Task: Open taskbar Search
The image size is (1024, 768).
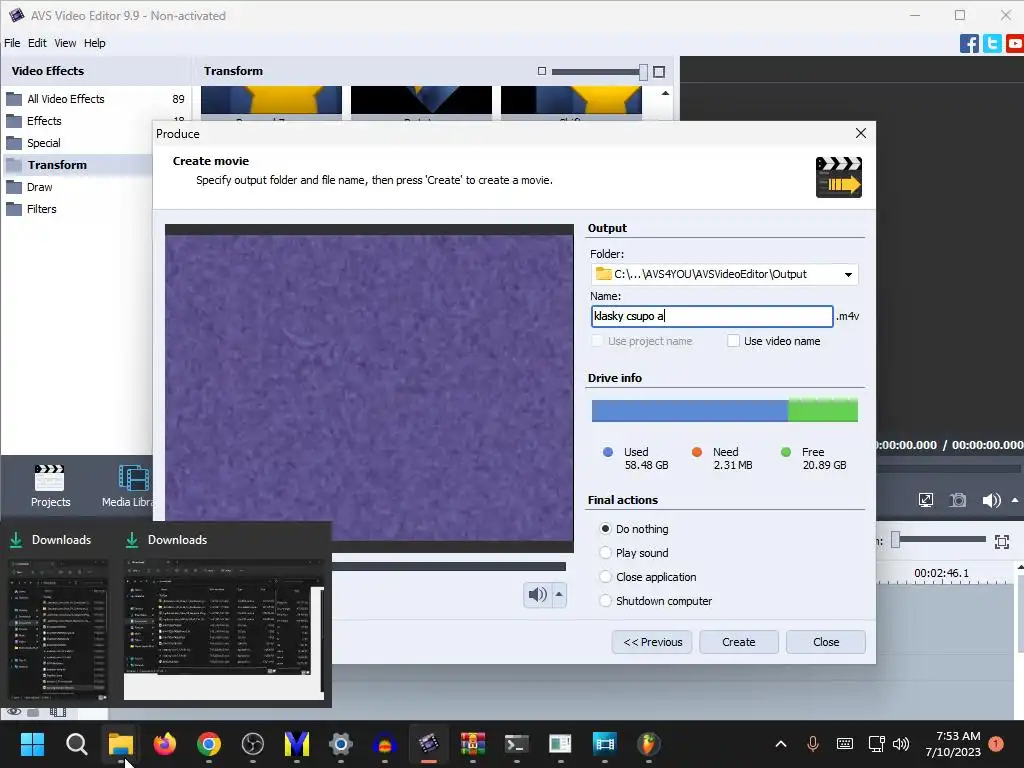Action: (76, 744)
